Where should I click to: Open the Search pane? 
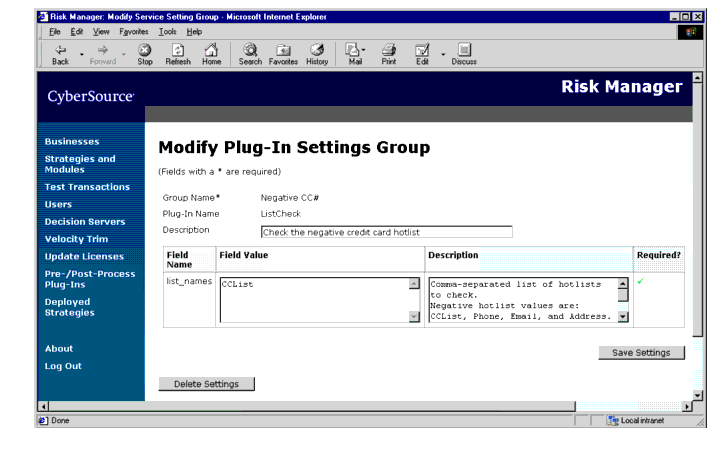250,54
